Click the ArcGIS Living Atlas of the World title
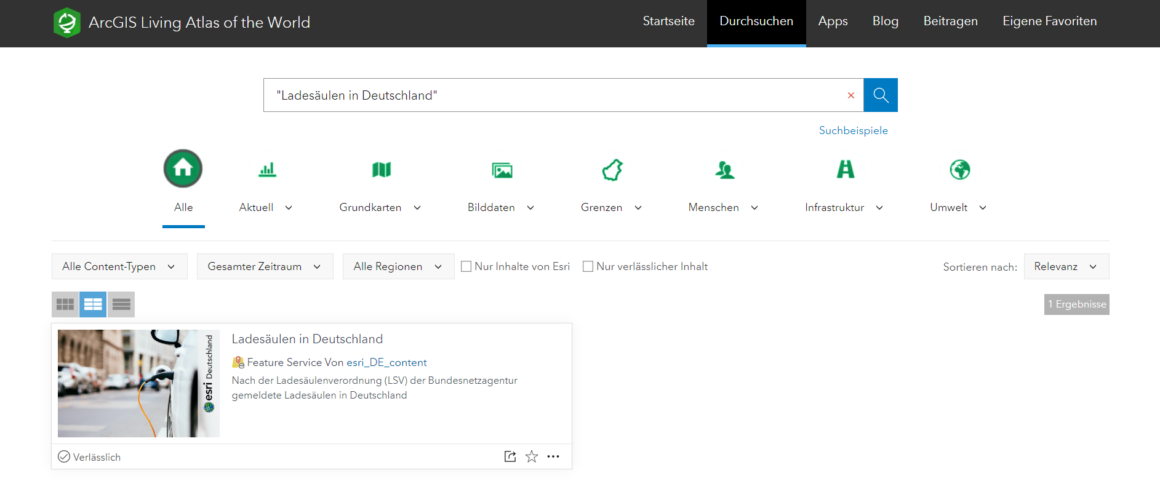 pos(199,22)
